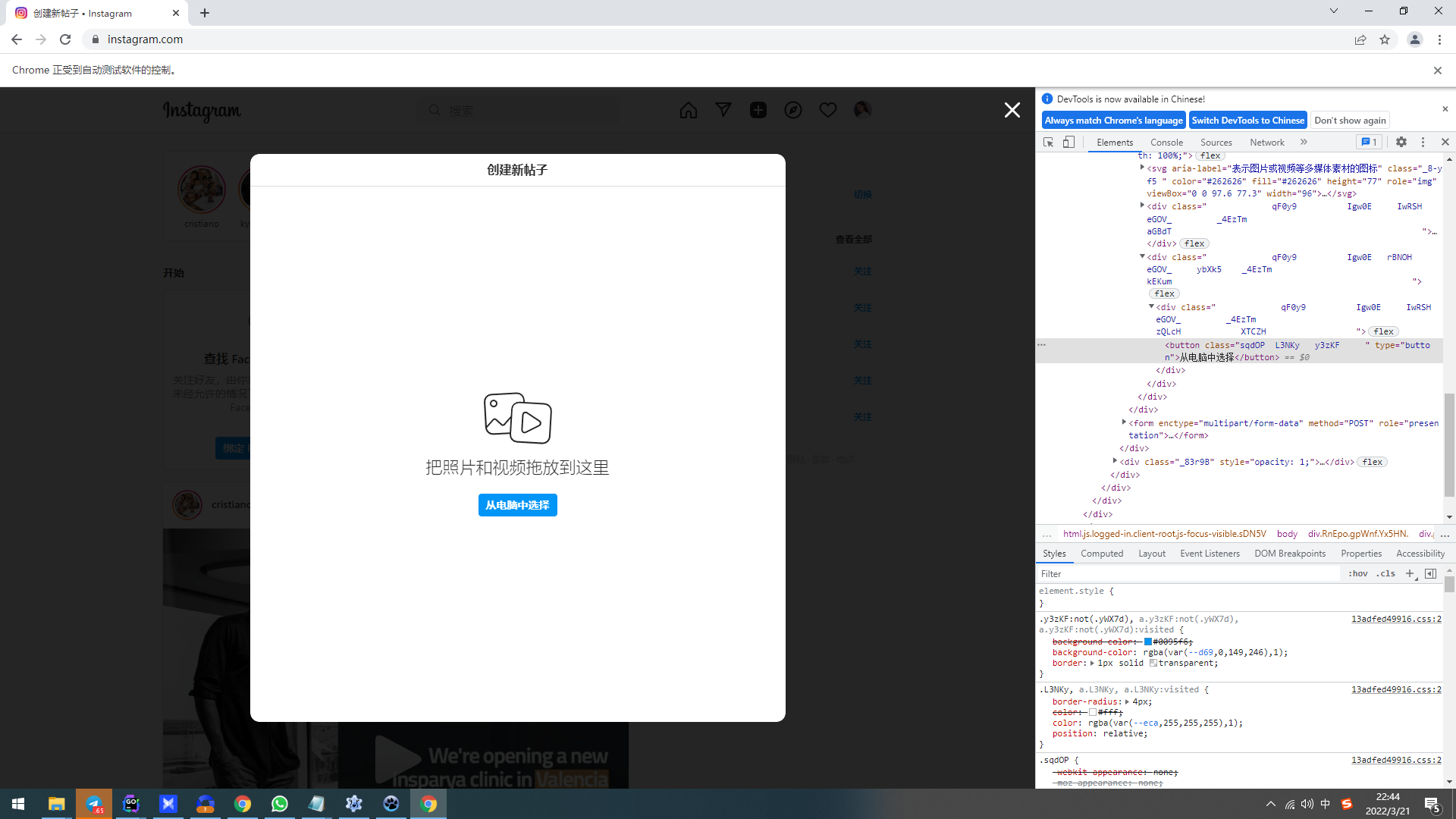Toggle :hov element state panel
Screen dimensions: 1456x819
1358,574
